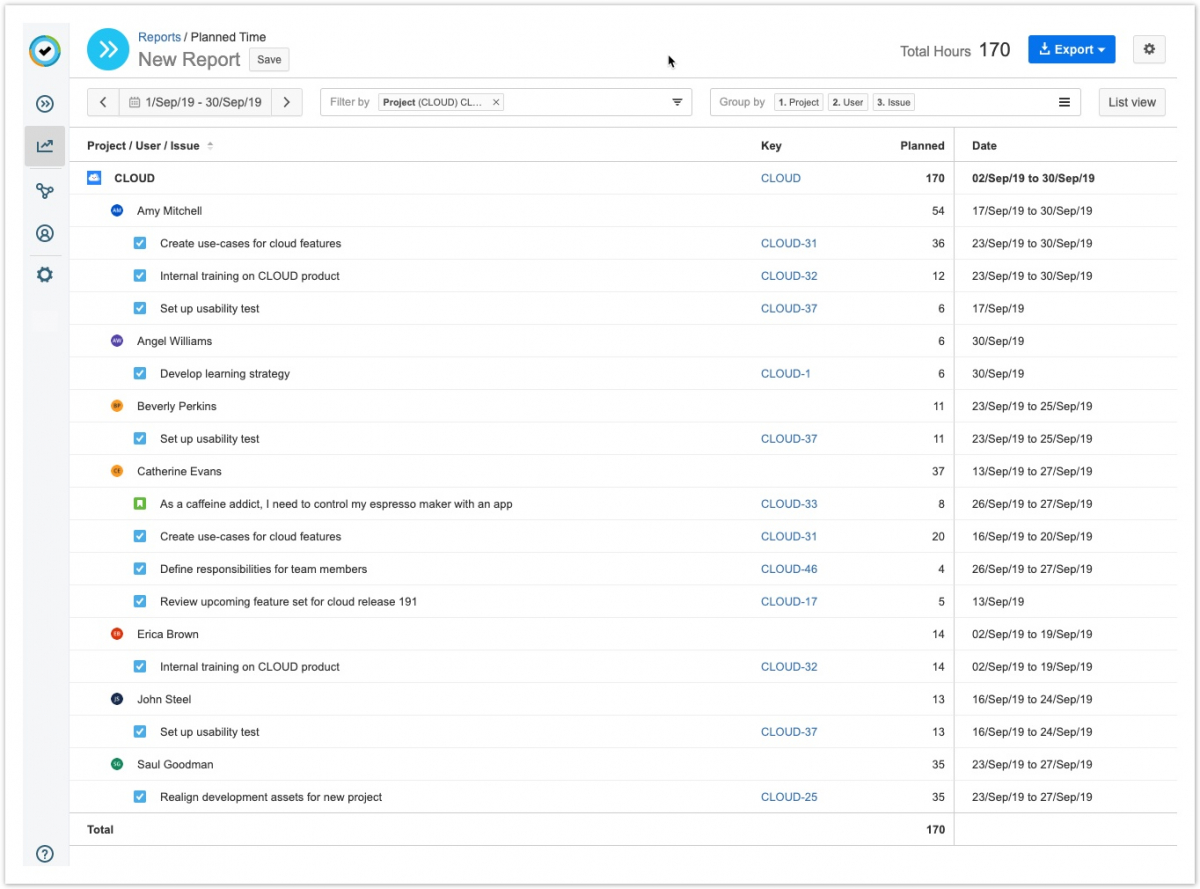Click the Save report button
1200x889 pixels.
[x=269, y=60]
